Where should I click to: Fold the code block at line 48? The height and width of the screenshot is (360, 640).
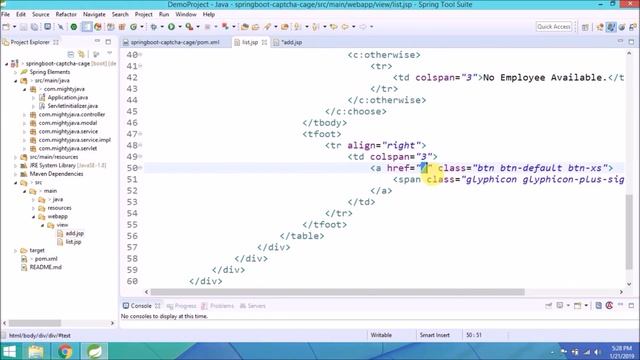point(140,145)
